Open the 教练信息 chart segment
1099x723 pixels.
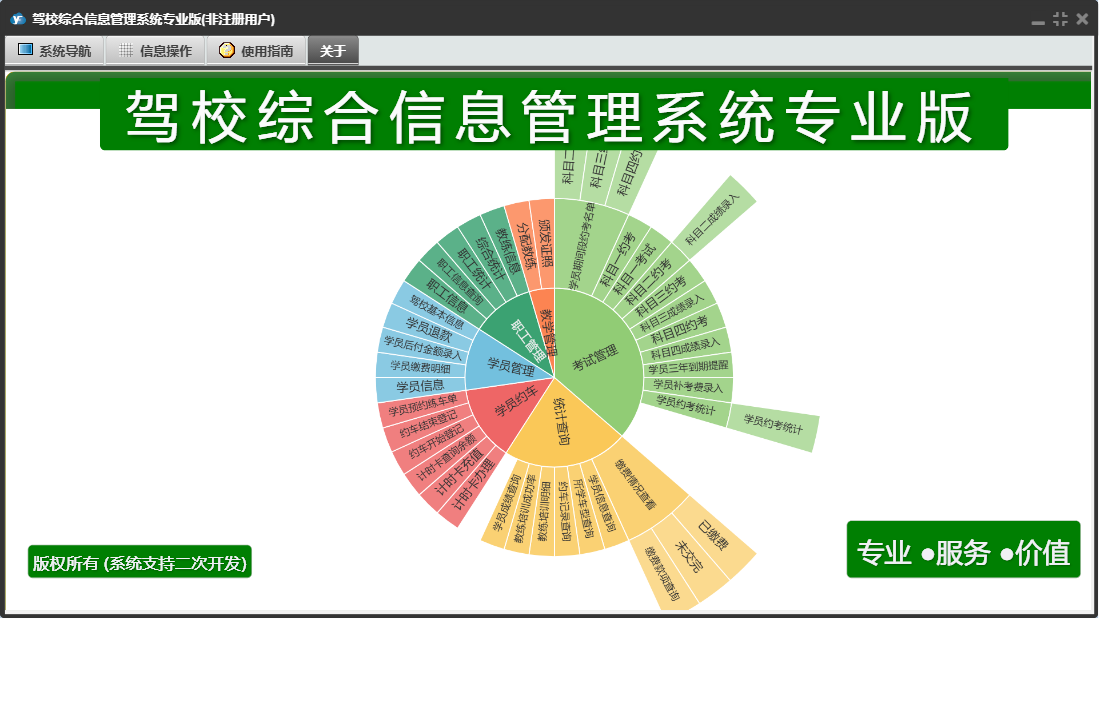tap(506, 252)
